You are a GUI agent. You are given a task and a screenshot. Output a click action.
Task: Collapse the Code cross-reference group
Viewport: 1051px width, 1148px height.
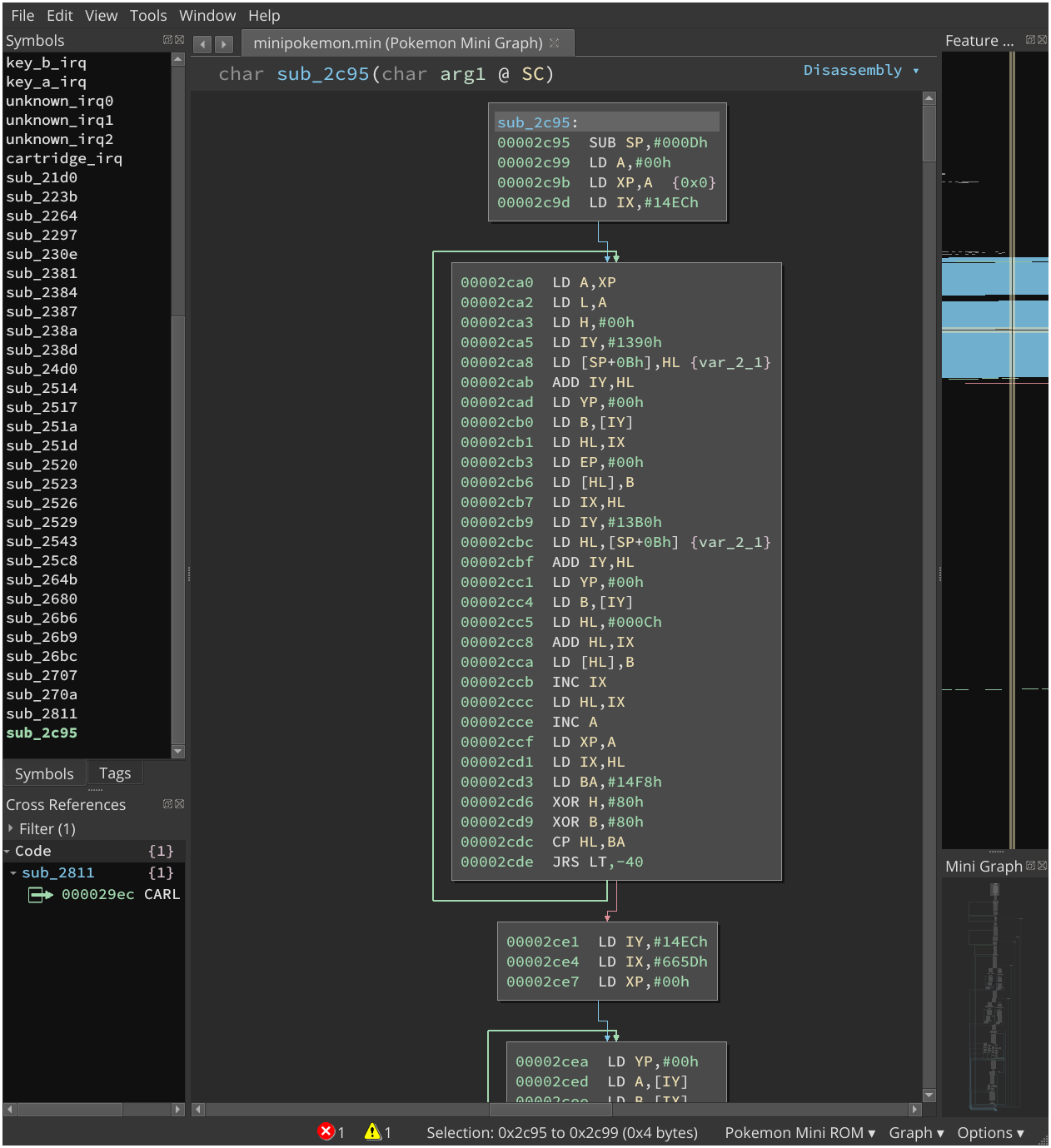click(7, 852)
